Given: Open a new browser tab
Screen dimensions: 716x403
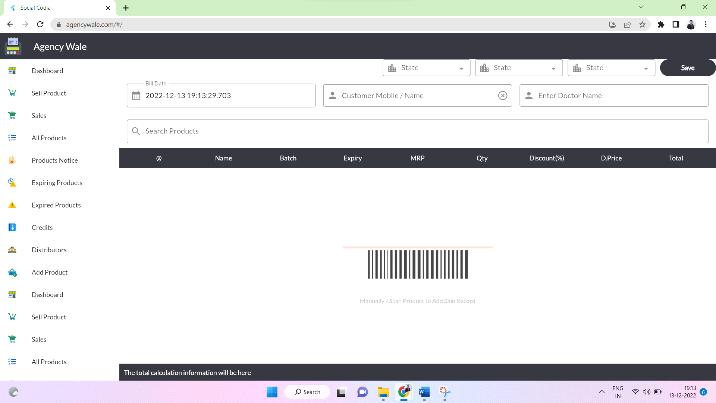Looking at the screenshot, I should pos(126,8).
